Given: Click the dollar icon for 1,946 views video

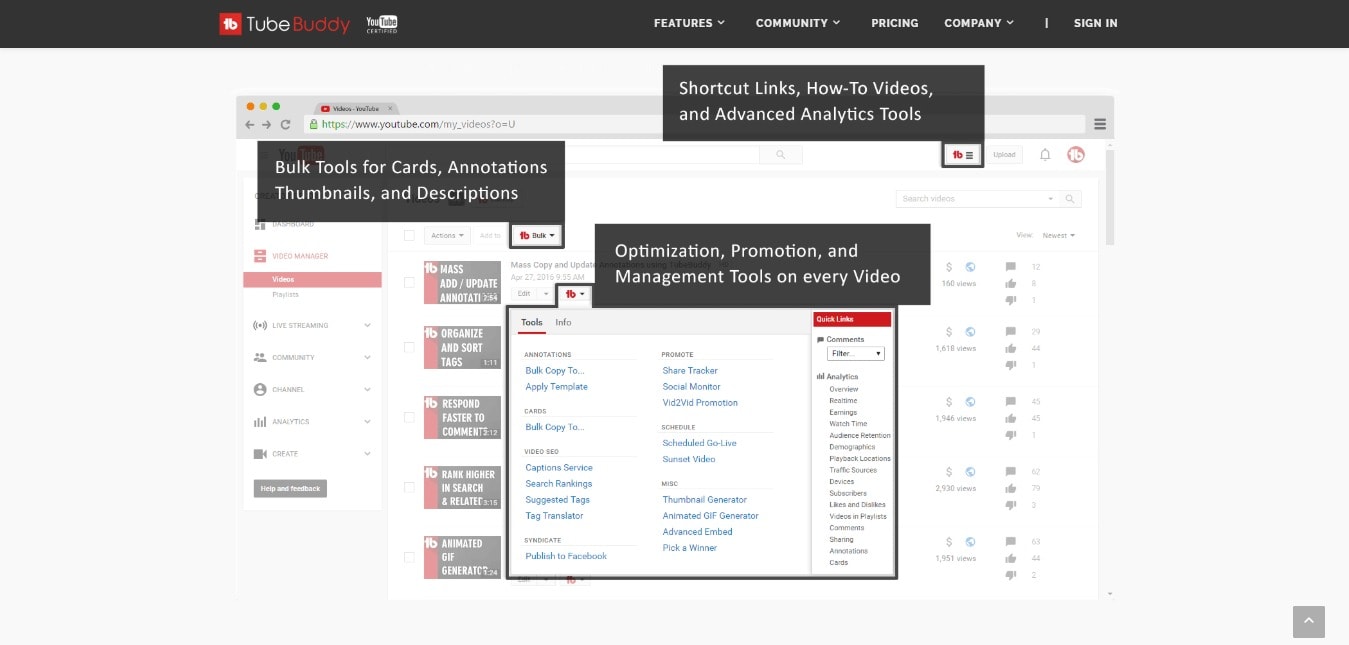Looking at the screenshot, I should coord(948,402).
